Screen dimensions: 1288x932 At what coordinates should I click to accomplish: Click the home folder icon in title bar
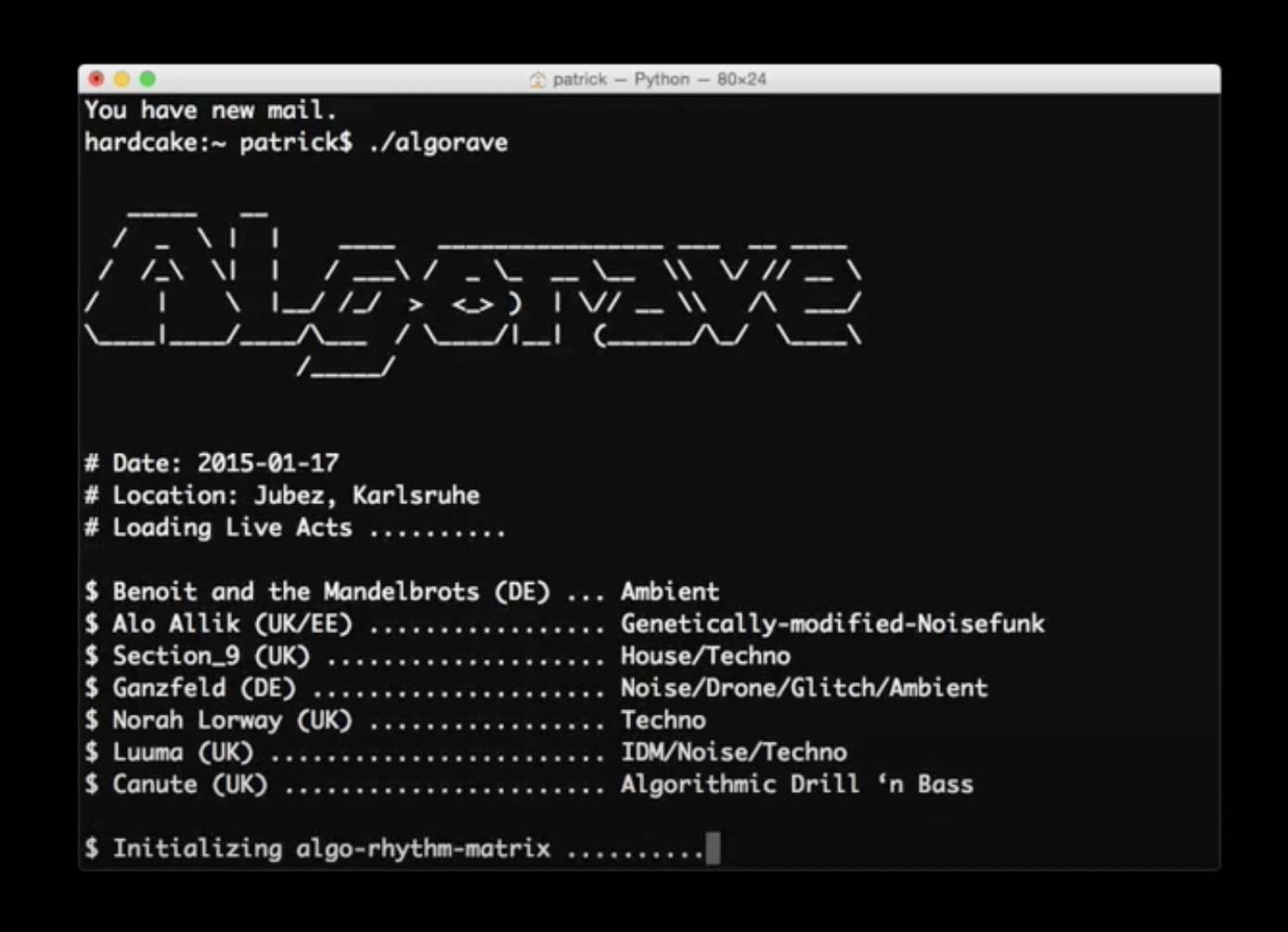(x=537, y=80)
